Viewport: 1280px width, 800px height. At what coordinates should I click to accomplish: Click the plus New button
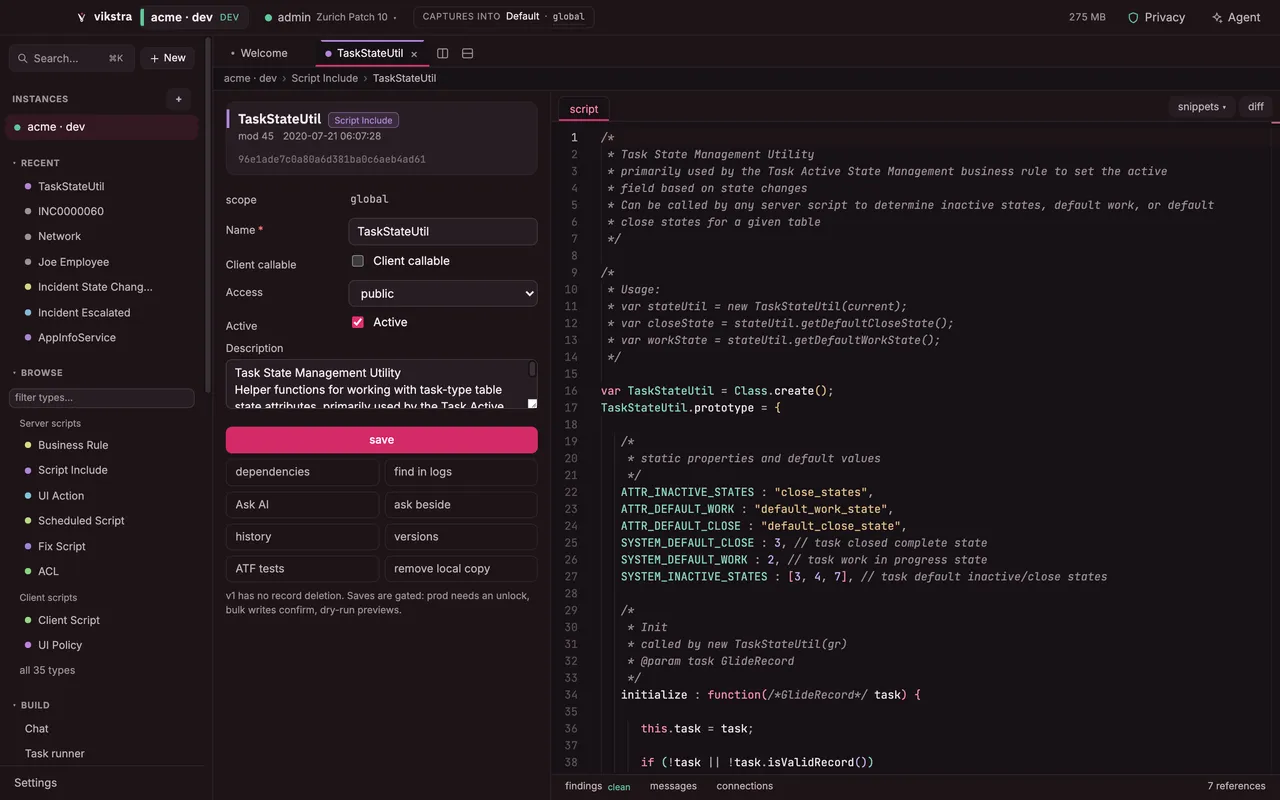[x=168, y=58]
